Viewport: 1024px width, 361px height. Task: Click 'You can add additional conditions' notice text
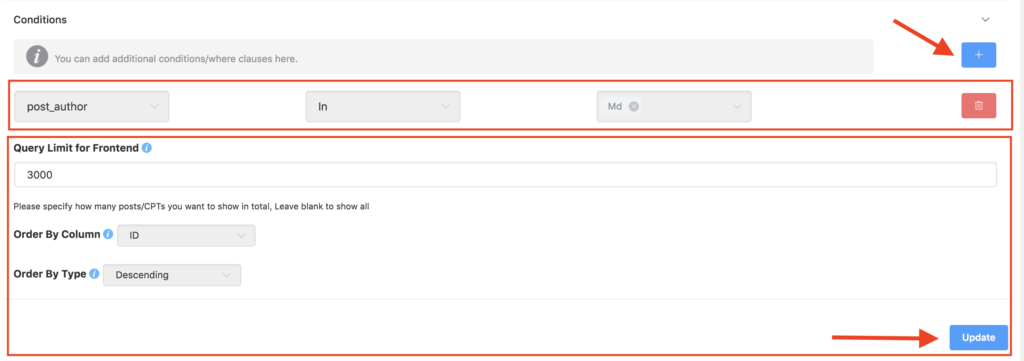point(176,59)
